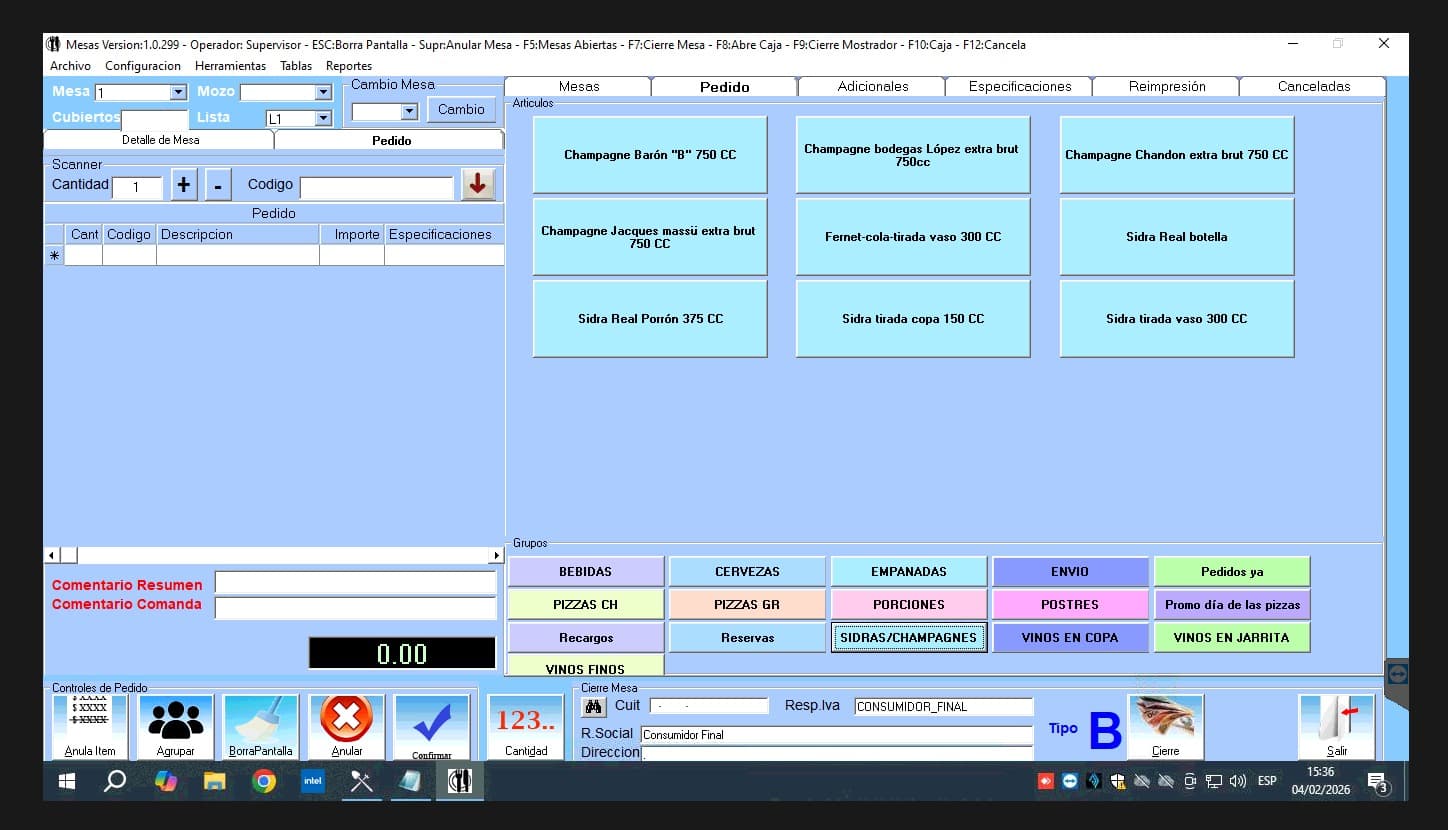Viewport: 1448px width, 830px height.
Task: Click the BorraPantalla broom icon
Action: point(260,727)
